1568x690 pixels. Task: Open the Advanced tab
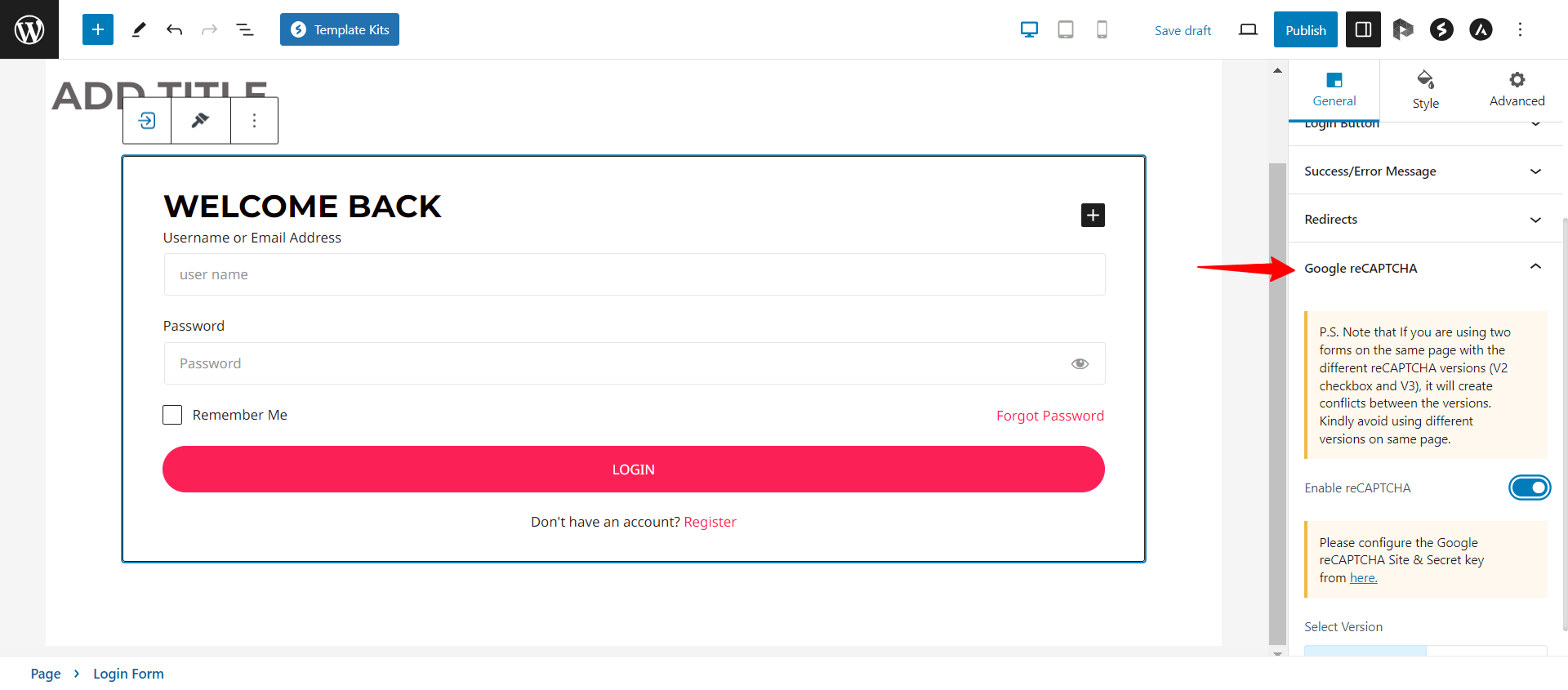point(1517,90)
